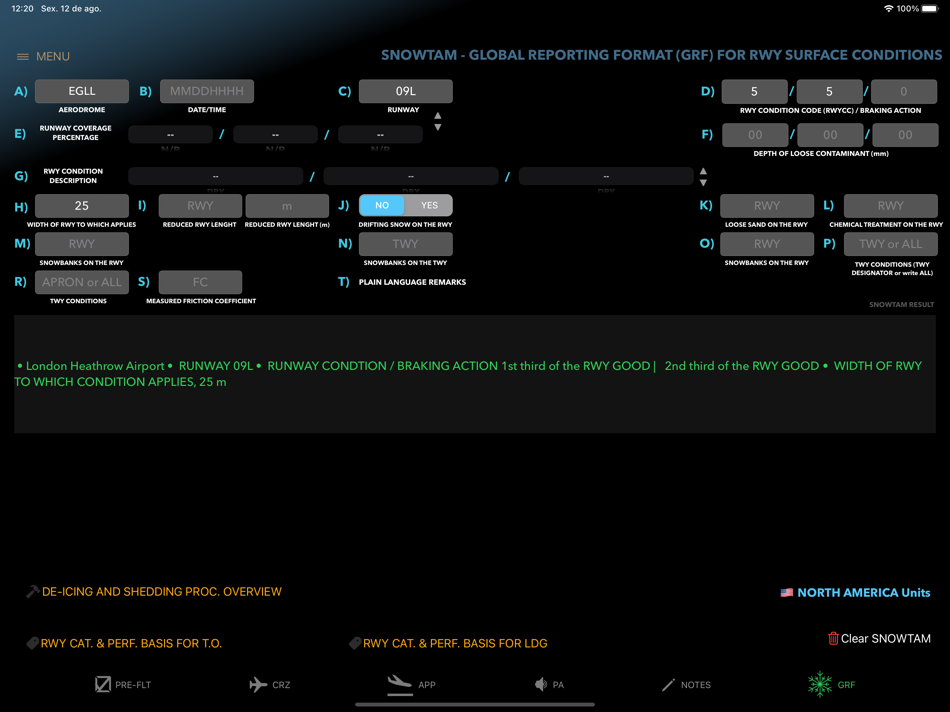This screenshot has height=712, width=950.
Task: Tap item M snowbanks RWY field
Action: [82, 244]
